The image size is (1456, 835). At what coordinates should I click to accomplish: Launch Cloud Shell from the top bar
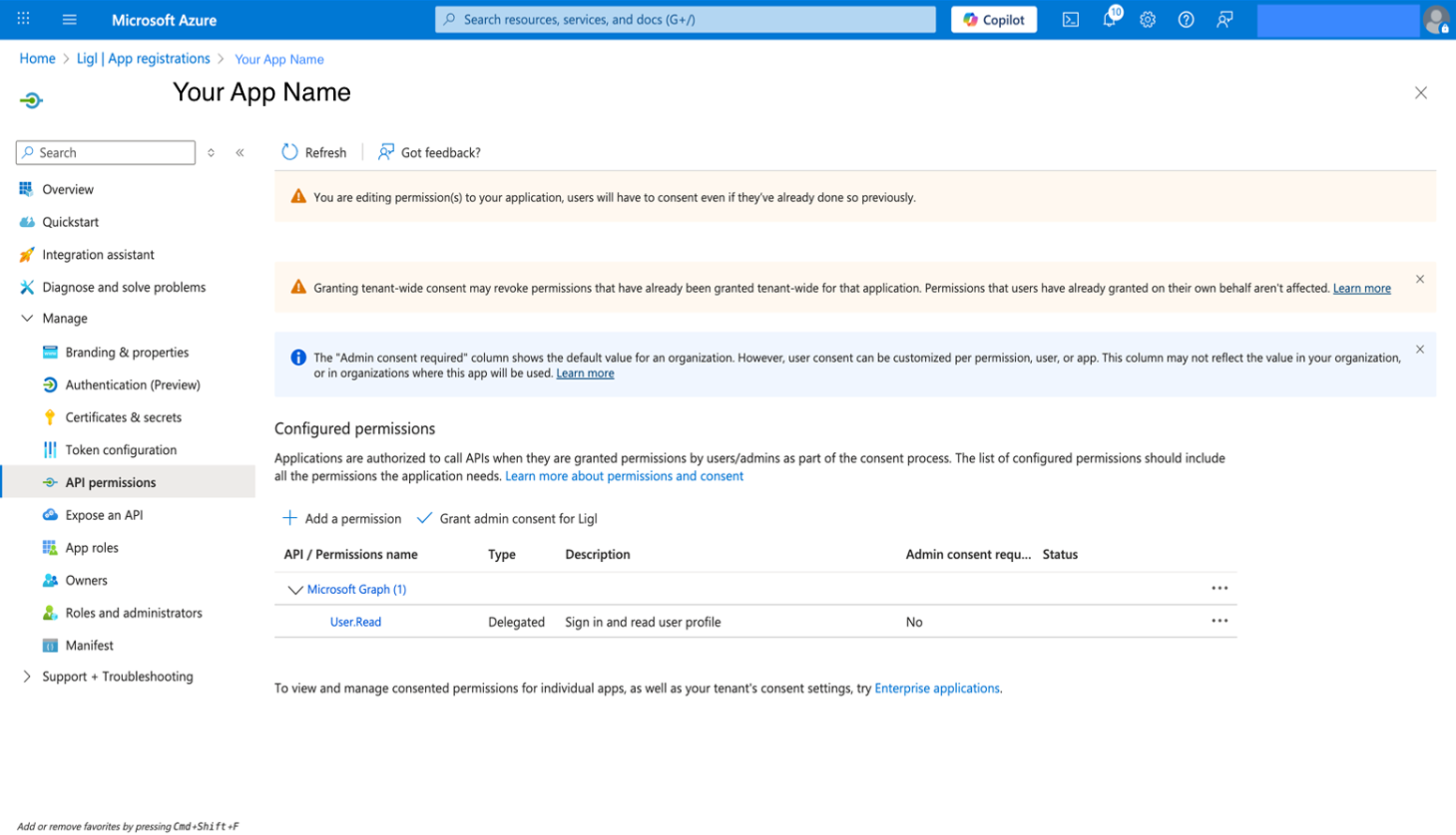point(1070,20)
